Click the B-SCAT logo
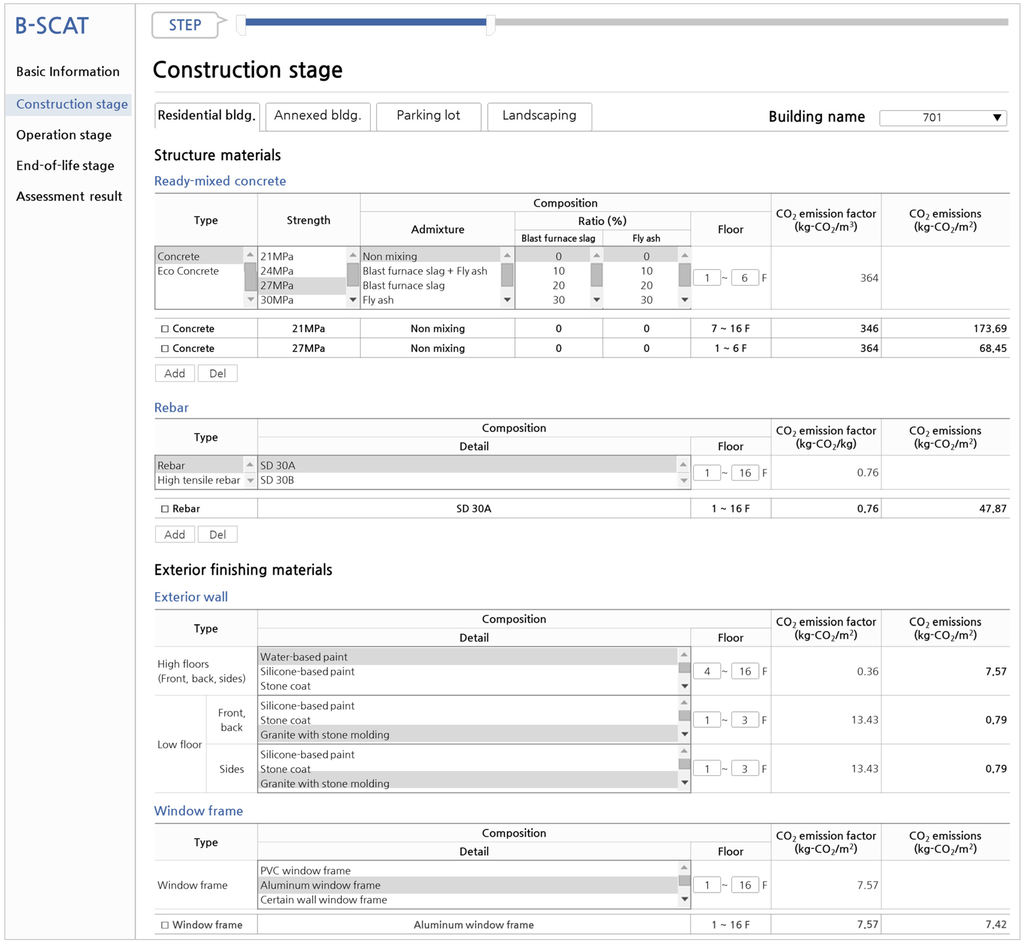 coord(52,26)
